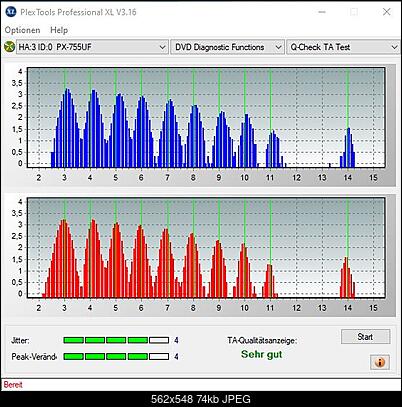Click the TA-Qualitätsanzeige label
The width and height of the screenshot is (402, 407).
(262, 341)
